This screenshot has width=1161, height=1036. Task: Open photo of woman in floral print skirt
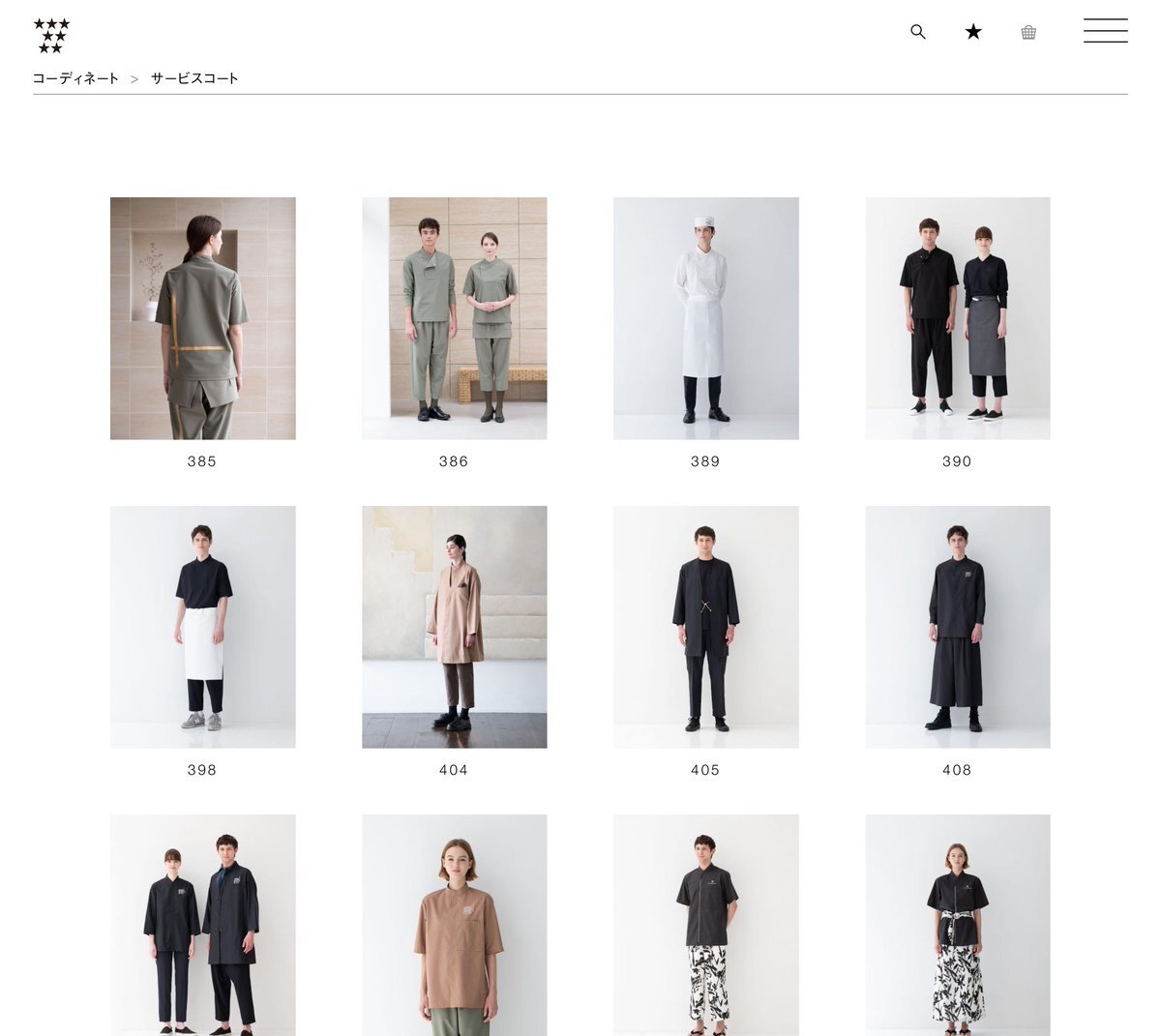(958, 925)
